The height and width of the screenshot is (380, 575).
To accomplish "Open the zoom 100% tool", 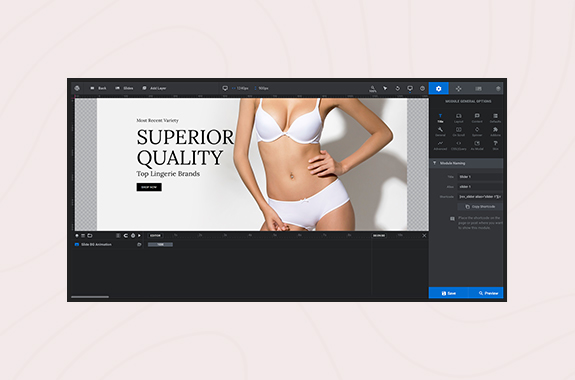I will [373, 88].
